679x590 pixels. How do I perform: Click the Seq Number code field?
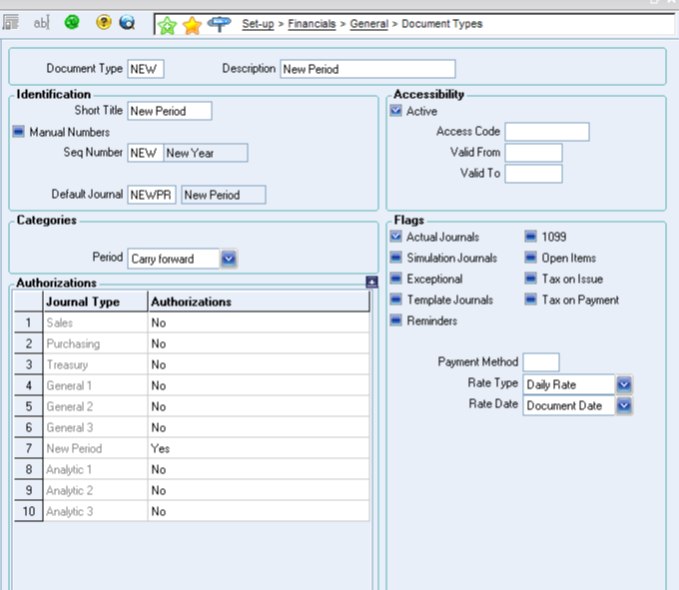[146, 153]
